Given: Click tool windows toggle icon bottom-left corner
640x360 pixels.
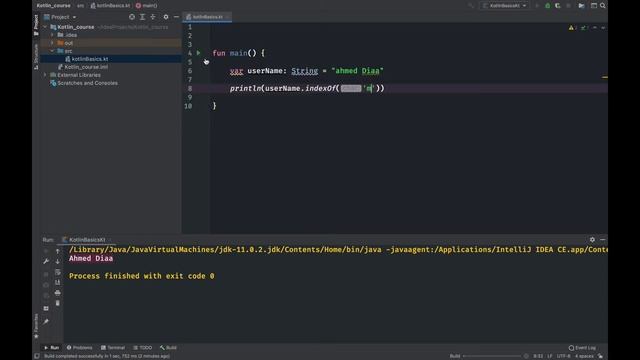Looking at the screenshot, I should (x=37, y=356).
